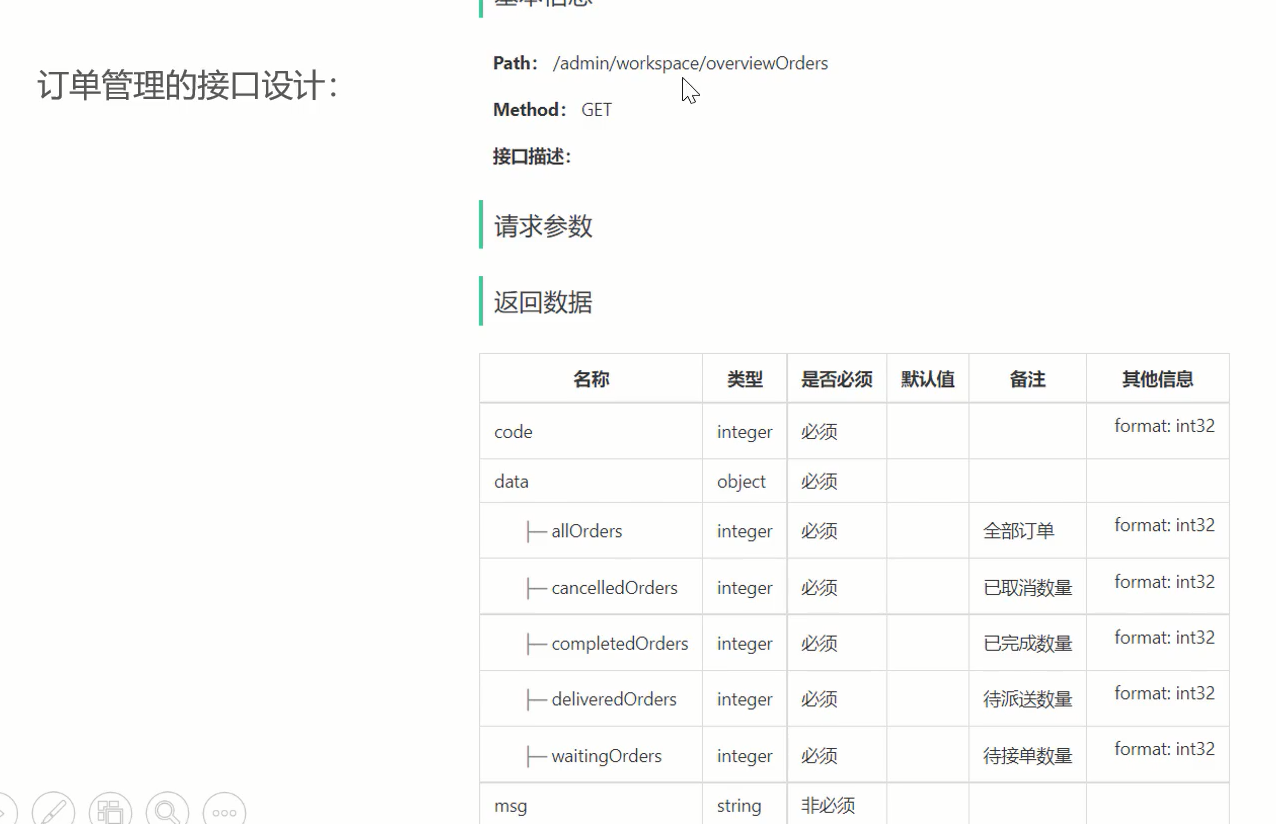Select the 类型 column header
The image size is (1276, 824).
744,378
